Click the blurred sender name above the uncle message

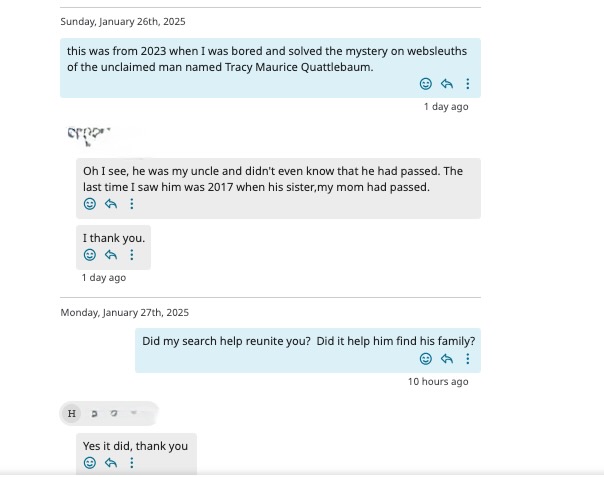pos(89,133)
